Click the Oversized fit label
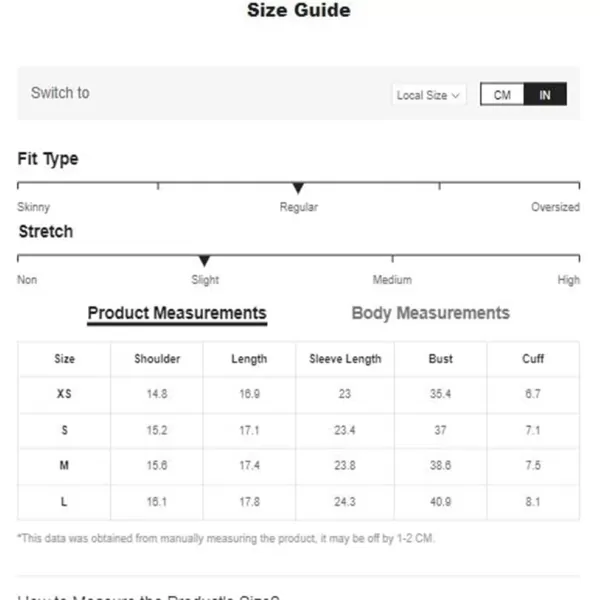Viewport: 600px width, 600px height. pos(555,207)
